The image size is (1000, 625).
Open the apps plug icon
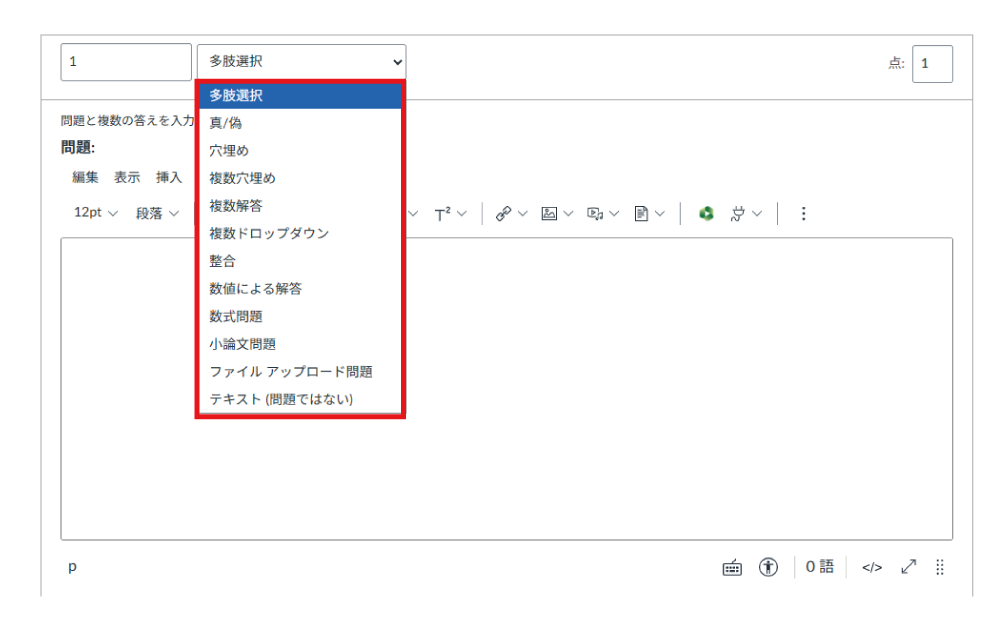coord(739,213)
